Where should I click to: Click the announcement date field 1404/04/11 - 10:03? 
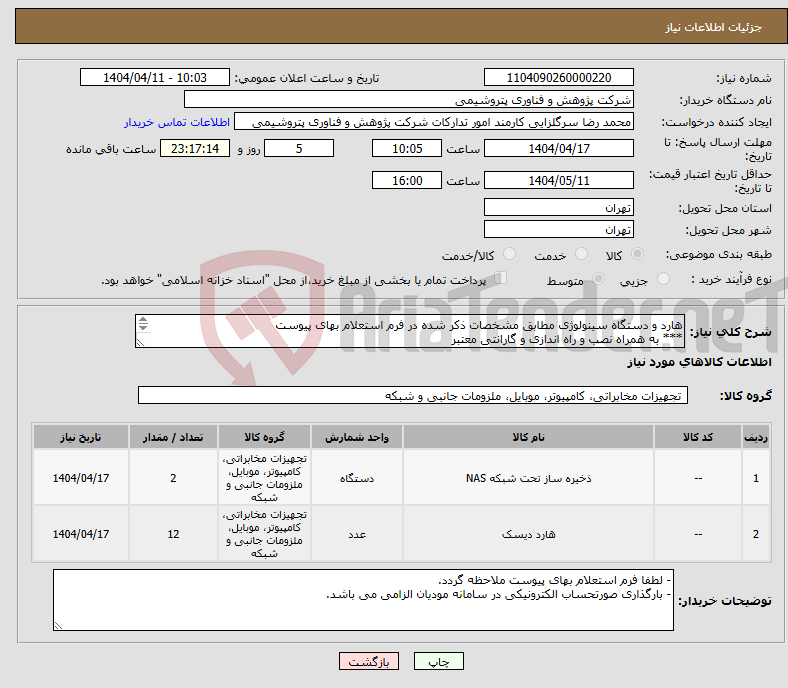[x=155, y=78]
